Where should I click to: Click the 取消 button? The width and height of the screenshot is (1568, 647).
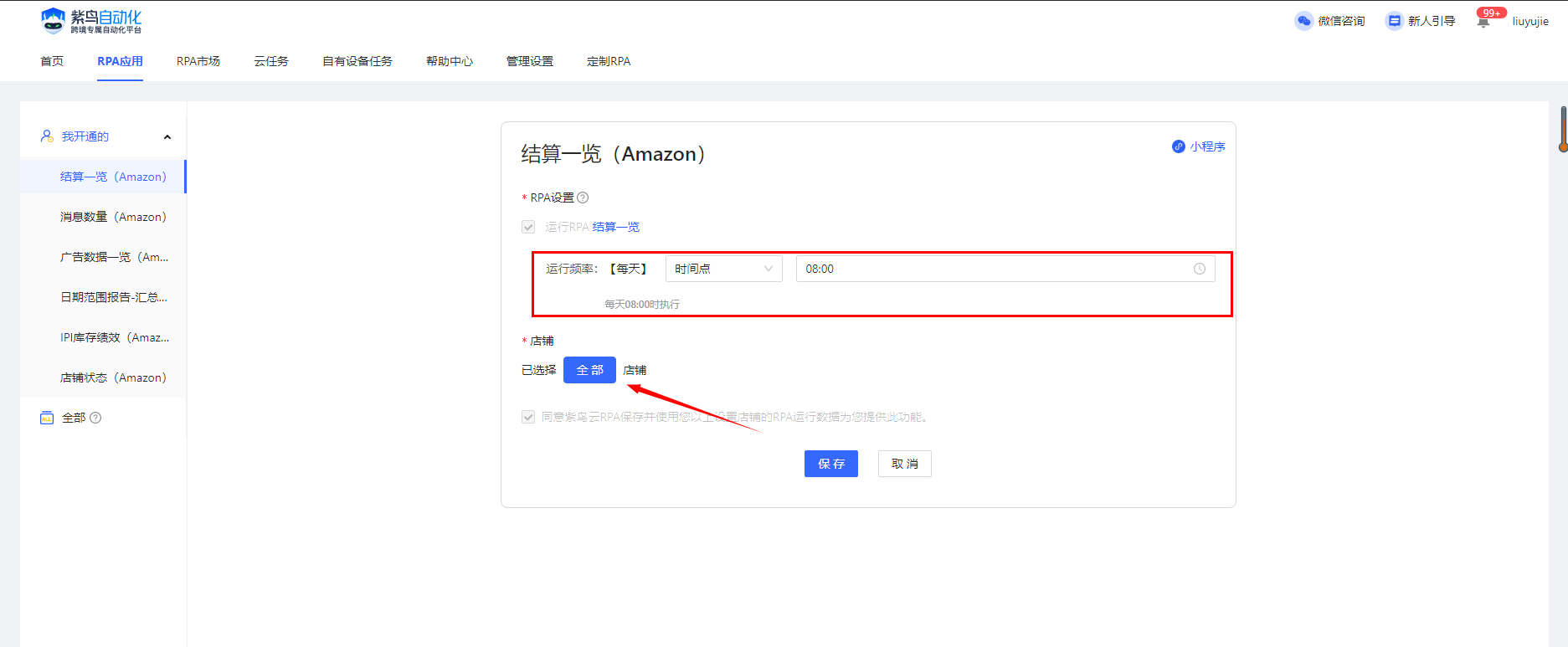(x=905, y=464)
